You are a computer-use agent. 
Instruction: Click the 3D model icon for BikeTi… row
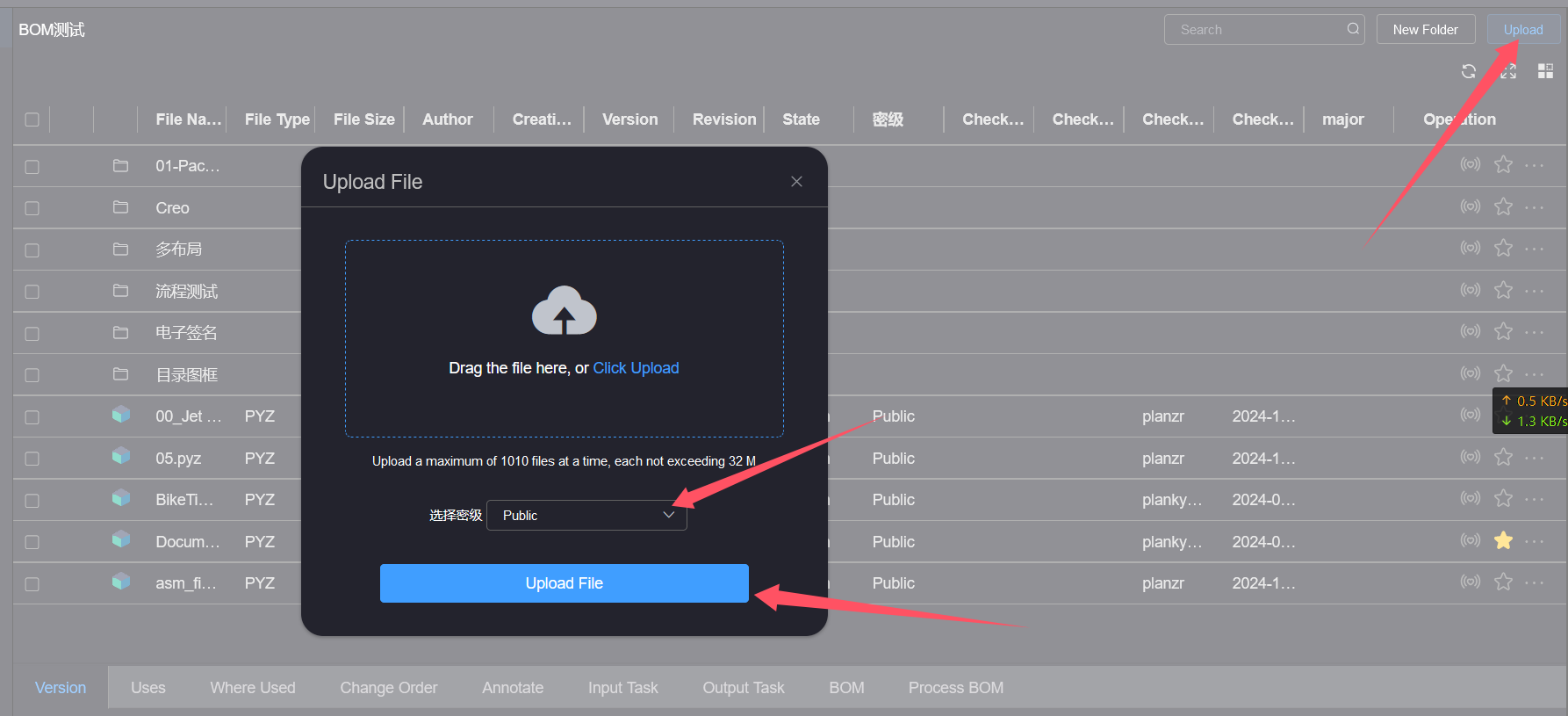(x=121, y=498)
